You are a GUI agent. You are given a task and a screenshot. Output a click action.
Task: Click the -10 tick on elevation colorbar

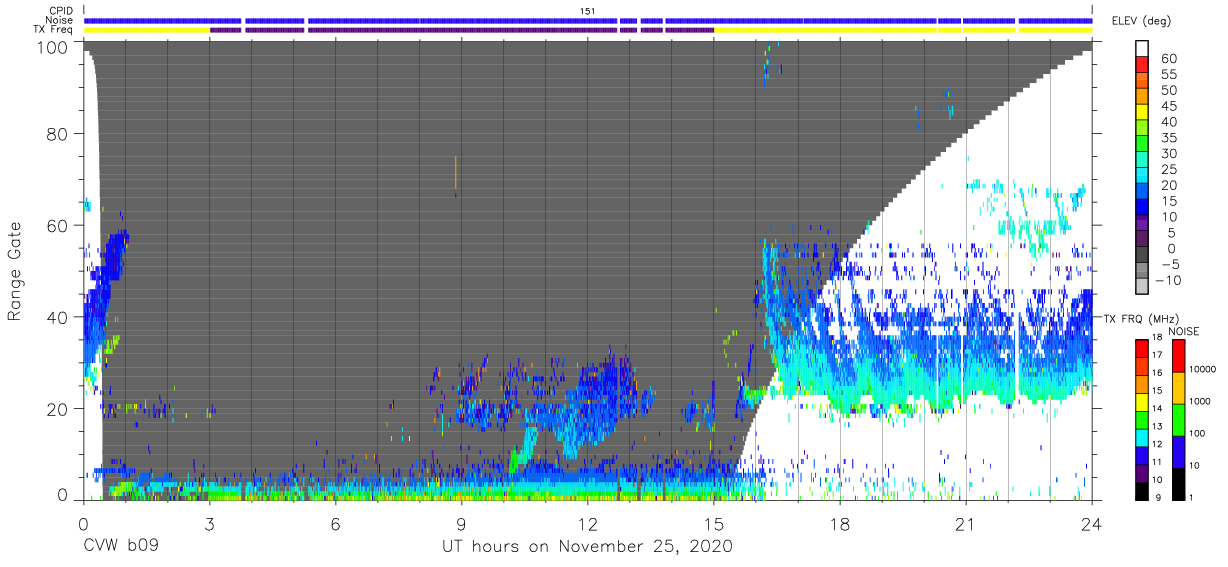coord(1166,280)
